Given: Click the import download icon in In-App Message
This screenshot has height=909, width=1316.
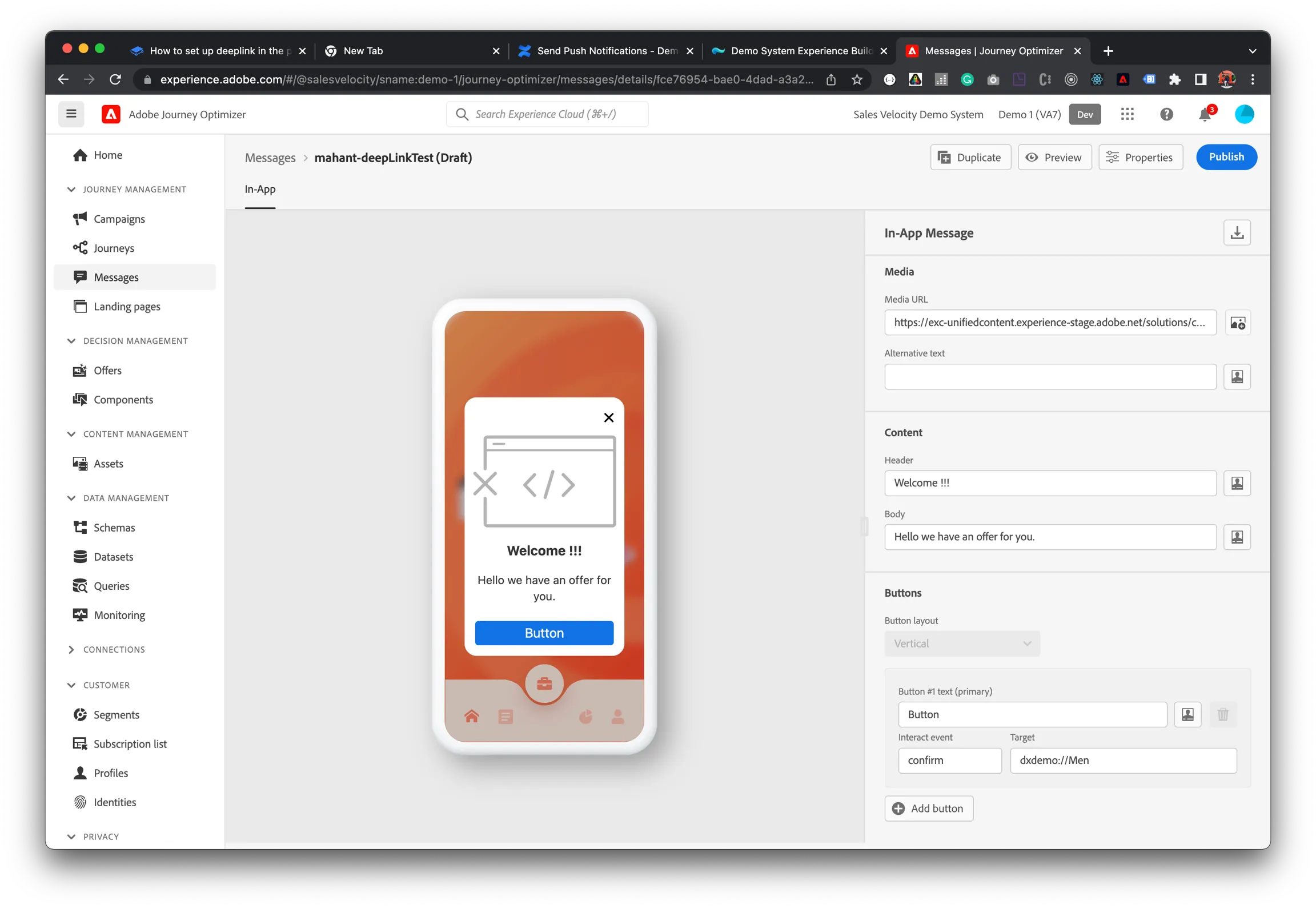Looking at the screenshot, I should 1237,232.
